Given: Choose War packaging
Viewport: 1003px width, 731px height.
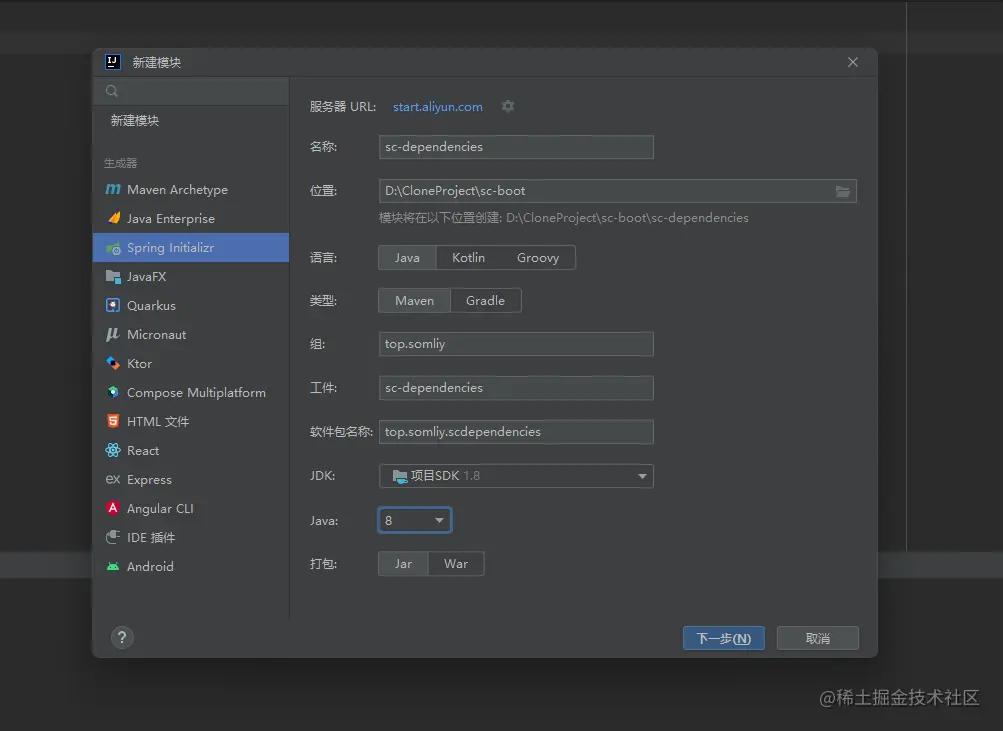Looking at the screenshot, I should click(456, 564).
